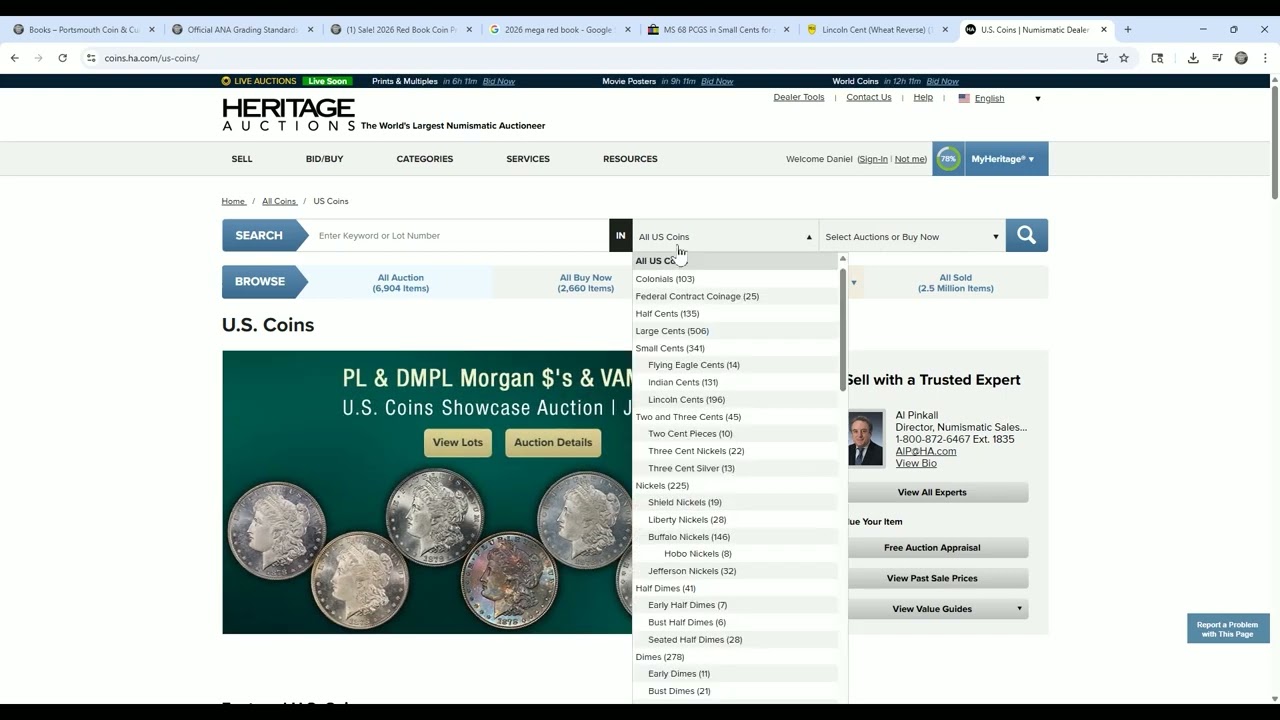Collapse the All US Coins category dropdown
The height and width of the screenshot is (720, 1280).
(x=725, y=237)
